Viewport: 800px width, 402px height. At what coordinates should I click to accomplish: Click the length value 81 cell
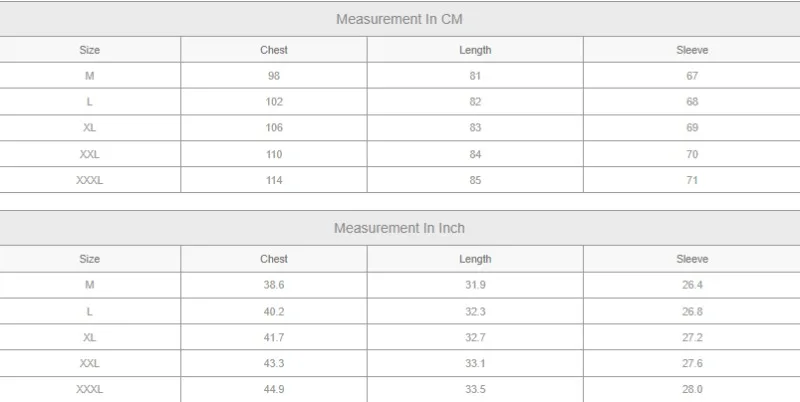pyautogui.click(x=475, y=76)
